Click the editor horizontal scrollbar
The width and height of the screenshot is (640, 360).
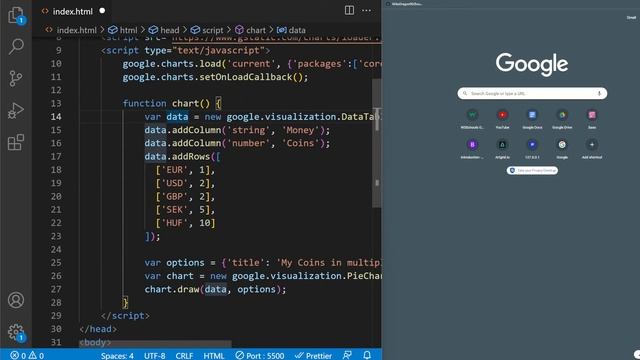tap(155, 344)
